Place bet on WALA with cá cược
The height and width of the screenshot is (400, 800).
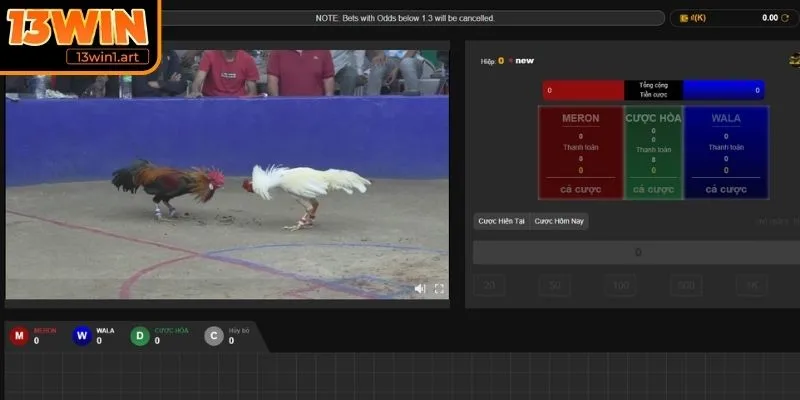tap(726, 189)
